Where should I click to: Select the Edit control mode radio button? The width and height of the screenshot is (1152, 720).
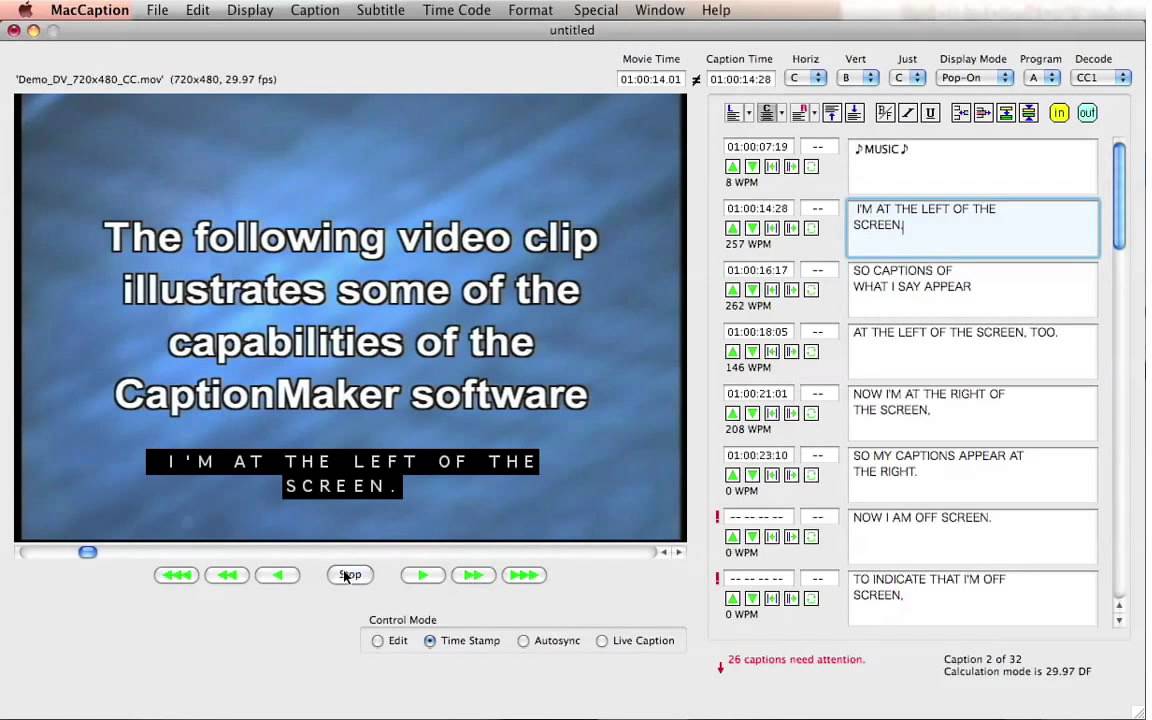coord(378,641)
